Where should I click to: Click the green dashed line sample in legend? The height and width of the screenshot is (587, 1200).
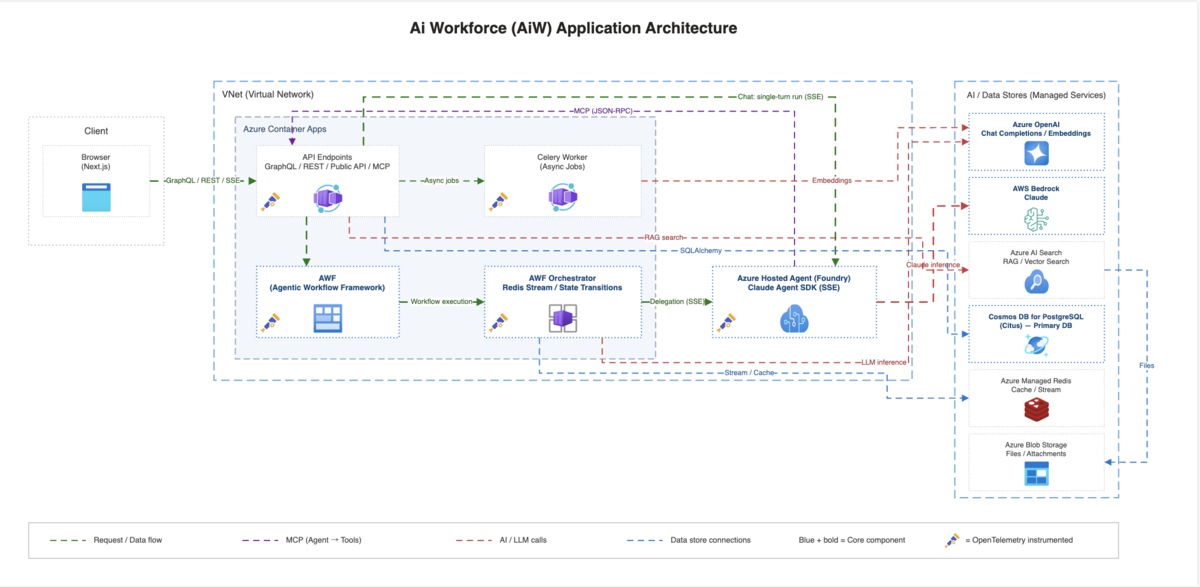(67, 540)
